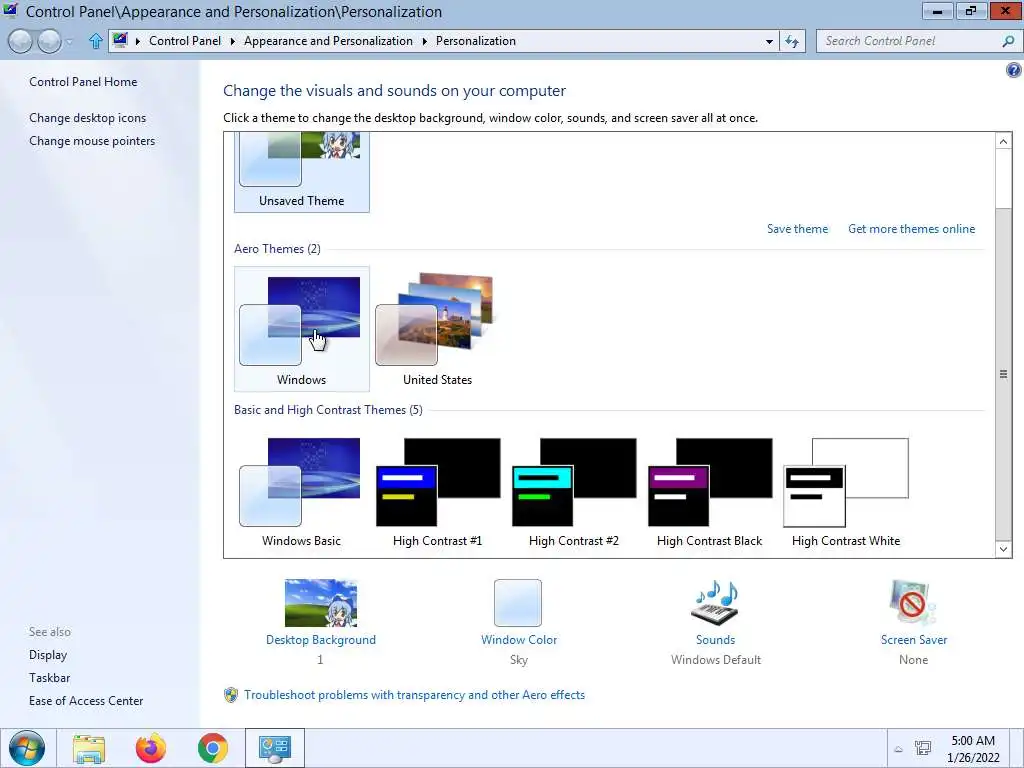Apply the High Contrast White theme
The width and height of the screenshot is (1024, 768).
pyautogui.click(x=846, y=492)
